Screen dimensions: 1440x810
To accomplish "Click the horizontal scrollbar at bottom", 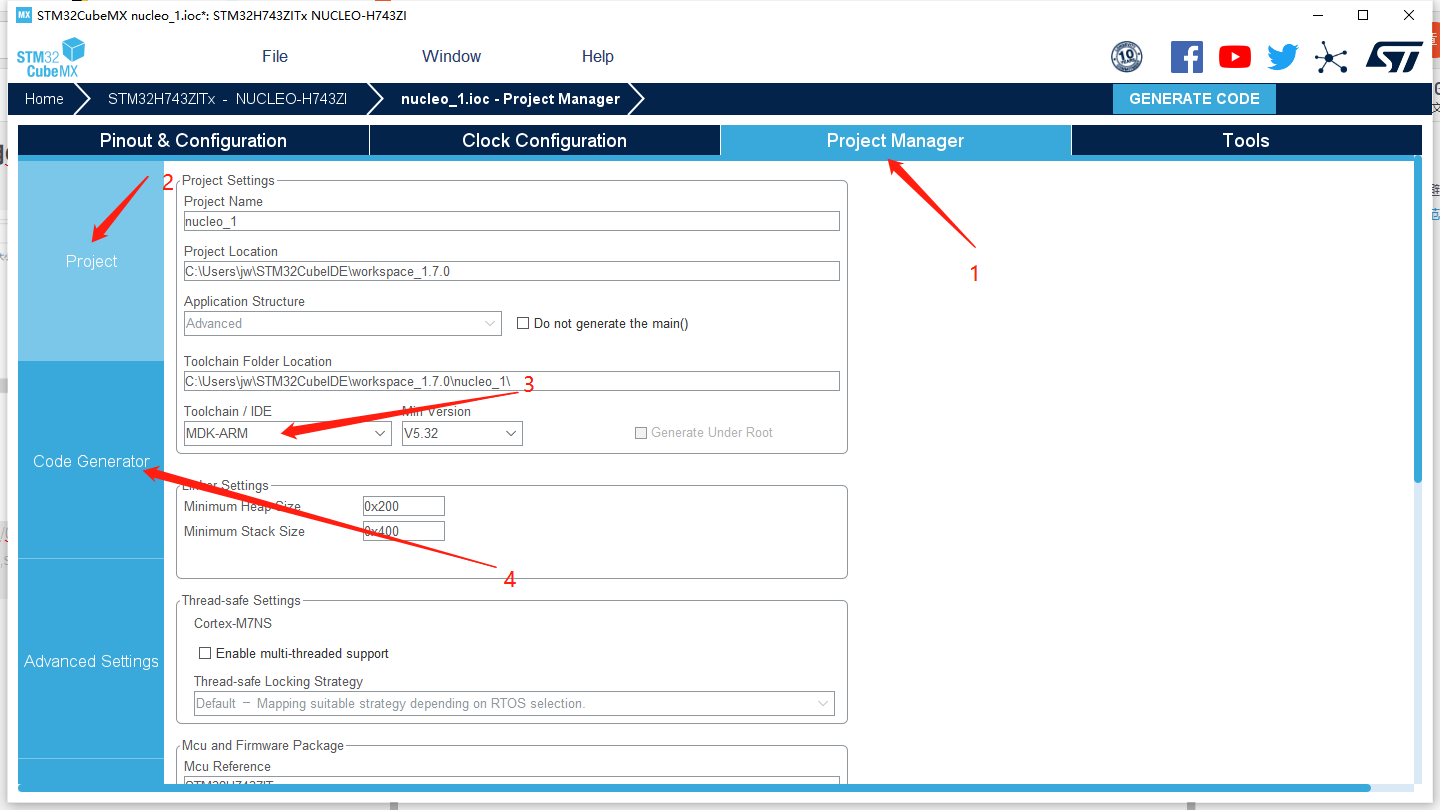I will point(695,788).
